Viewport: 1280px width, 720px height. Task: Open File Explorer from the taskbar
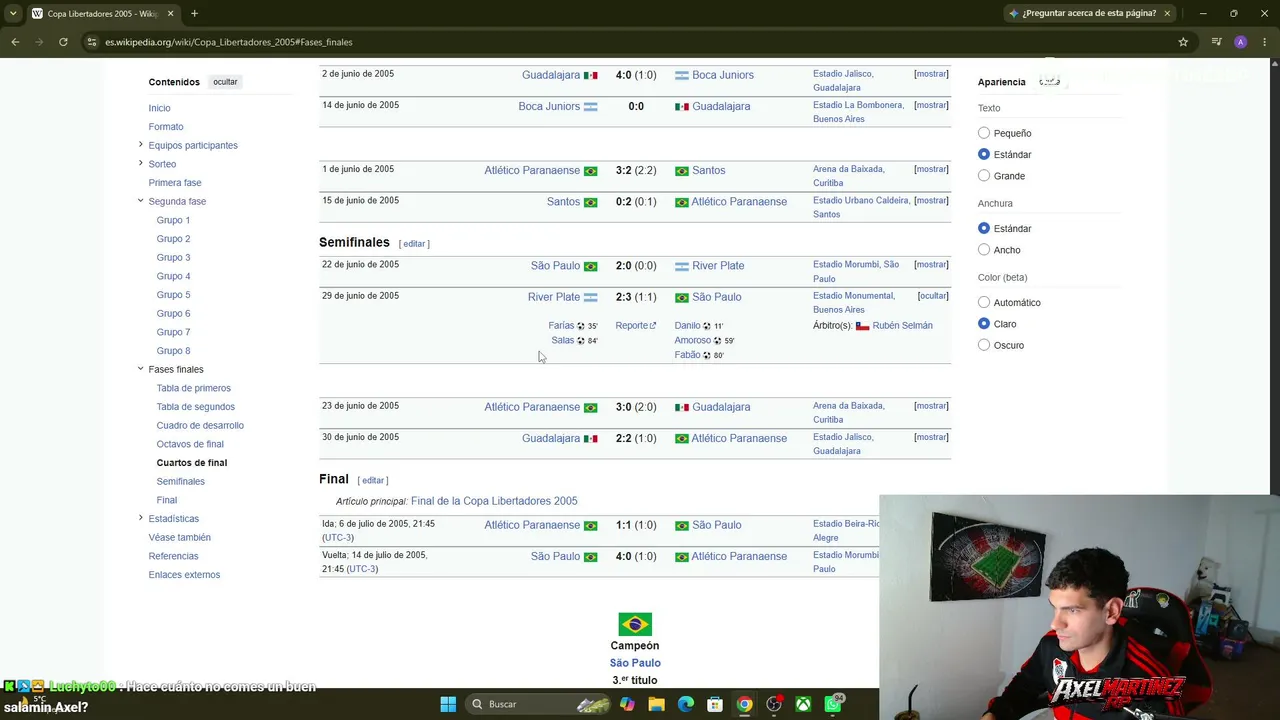point(656,704)
